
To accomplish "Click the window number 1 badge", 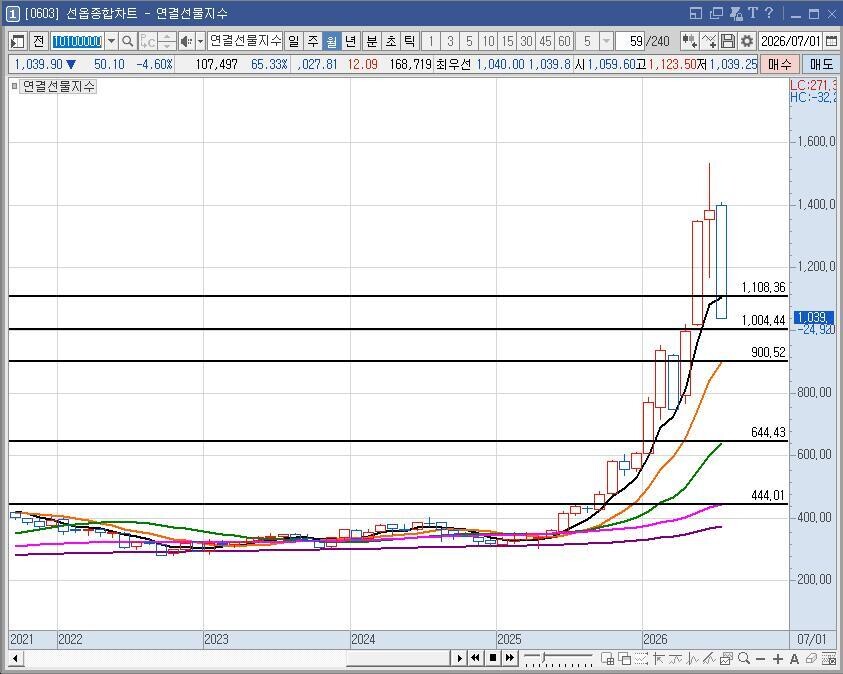I will click(x=13, y=14).
